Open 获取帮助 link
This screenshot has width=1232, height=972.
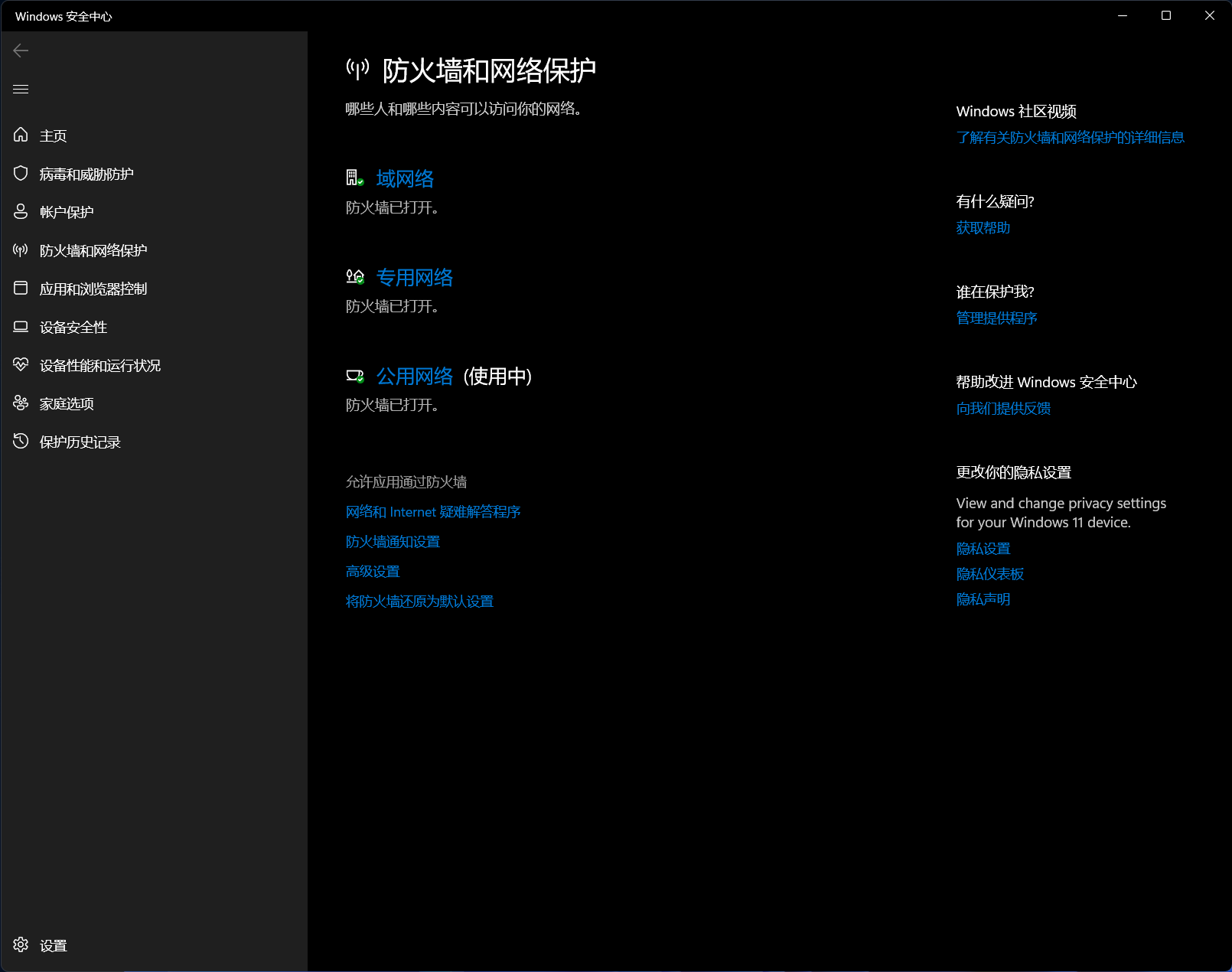983,228
